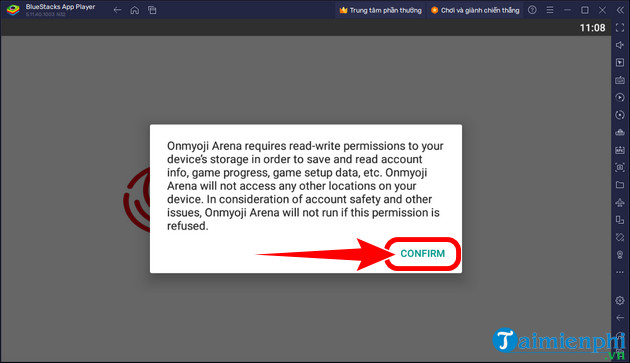Click the sidebar Android back arrow

(x=620, y=318)
